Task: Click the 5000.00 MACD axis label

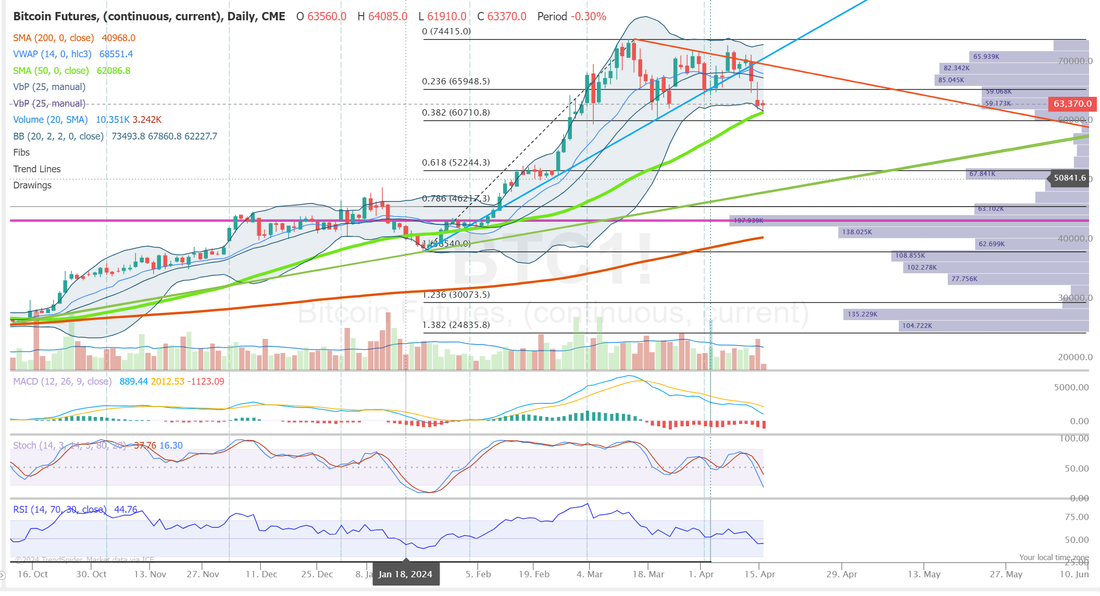Action: tap(1071, 387)
